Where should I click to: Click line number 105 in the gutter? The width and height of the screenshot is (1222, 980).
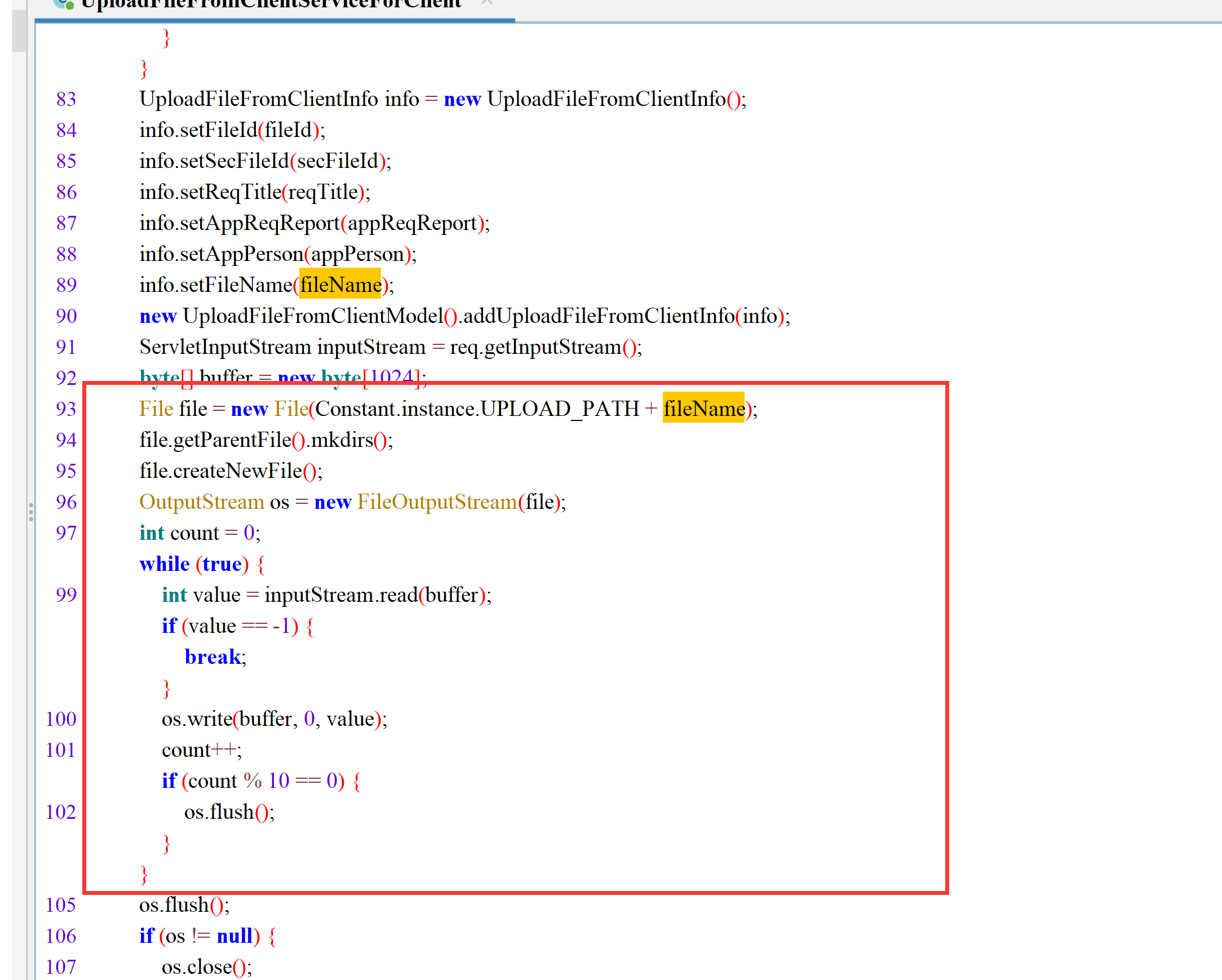point(61,904)
